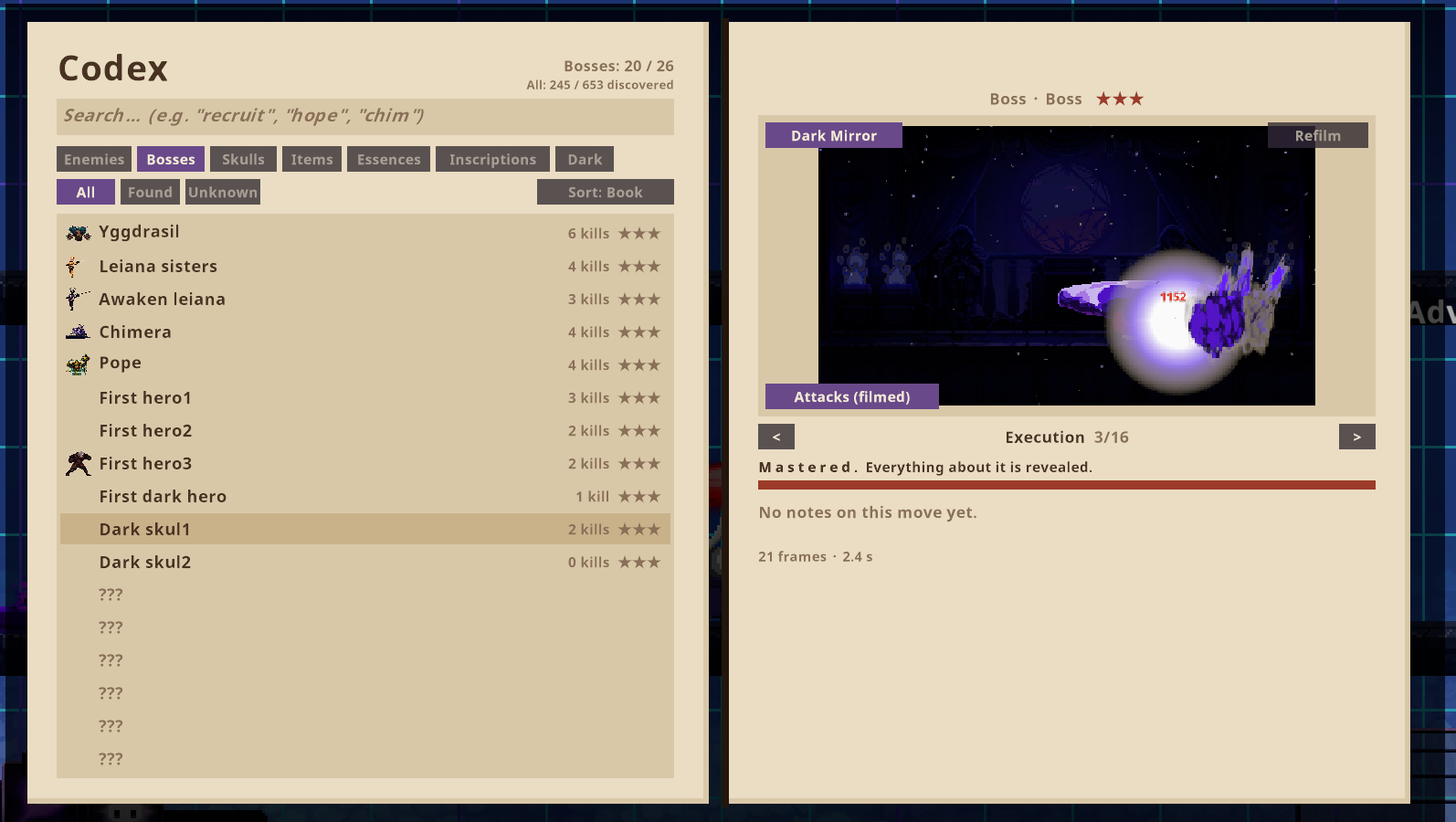Click the red mastery progress bar
Viewport: 1456px width, 822px height.
pos(1067,485)
